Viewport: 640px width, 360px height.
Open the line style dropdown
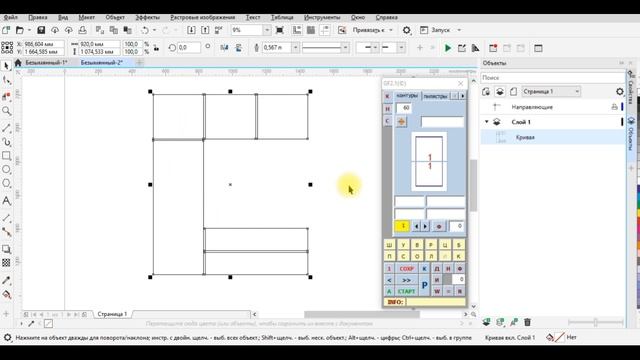(x=345, y=48)
